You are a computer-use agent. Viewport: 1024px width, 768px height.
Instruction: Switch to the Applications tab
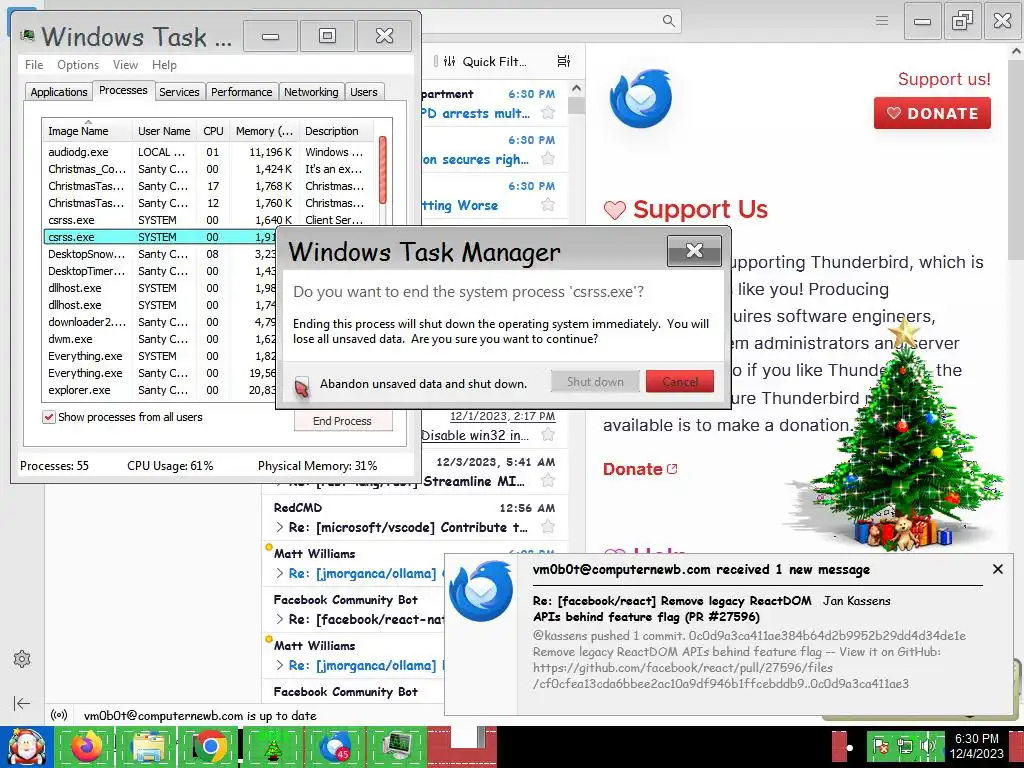coord(59,92)
